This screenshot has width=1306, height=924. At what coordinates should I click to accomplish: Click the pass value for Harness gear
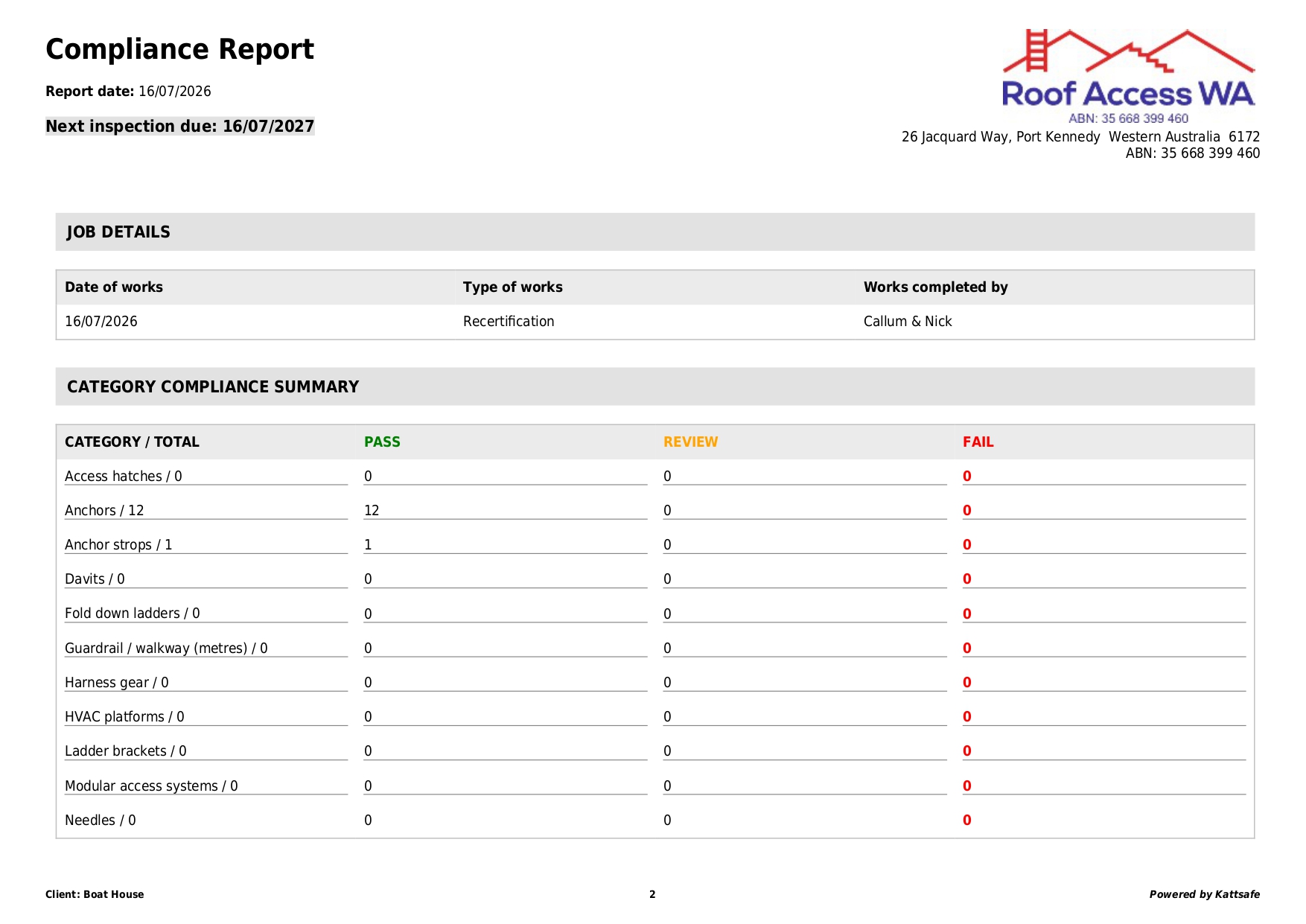coord(368,682)
